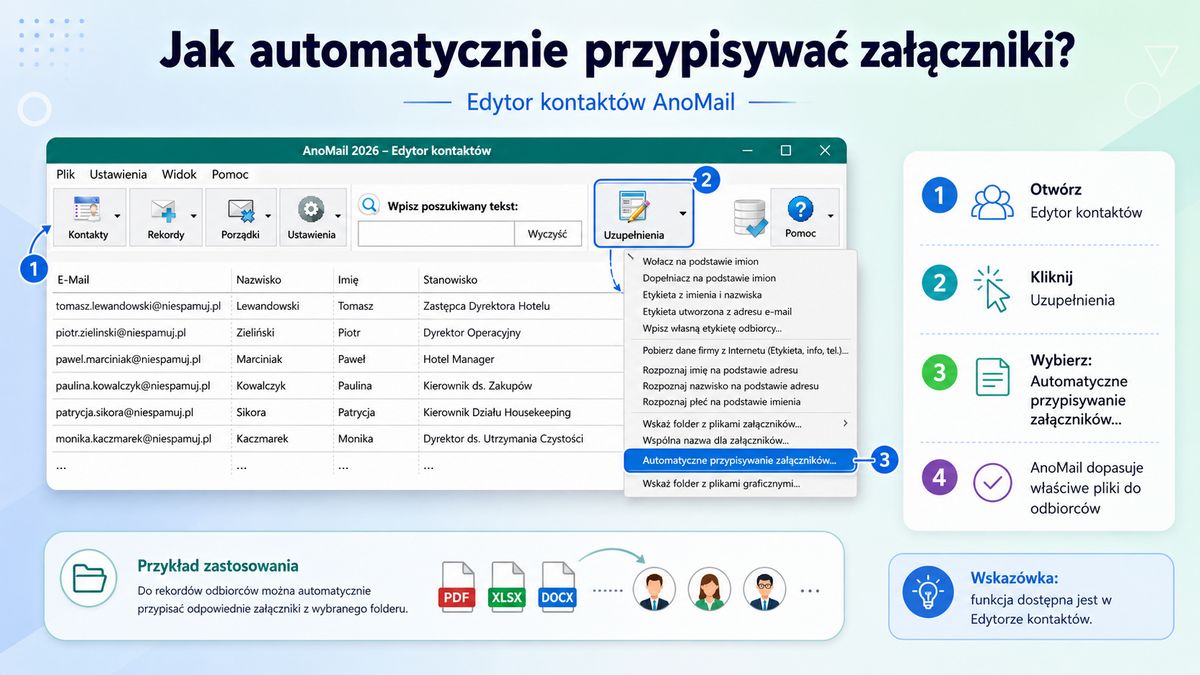Click the Rekordy toolbar icon
Image resolution: width=1200 pixels, height=675 pixels.
[163, 211]
